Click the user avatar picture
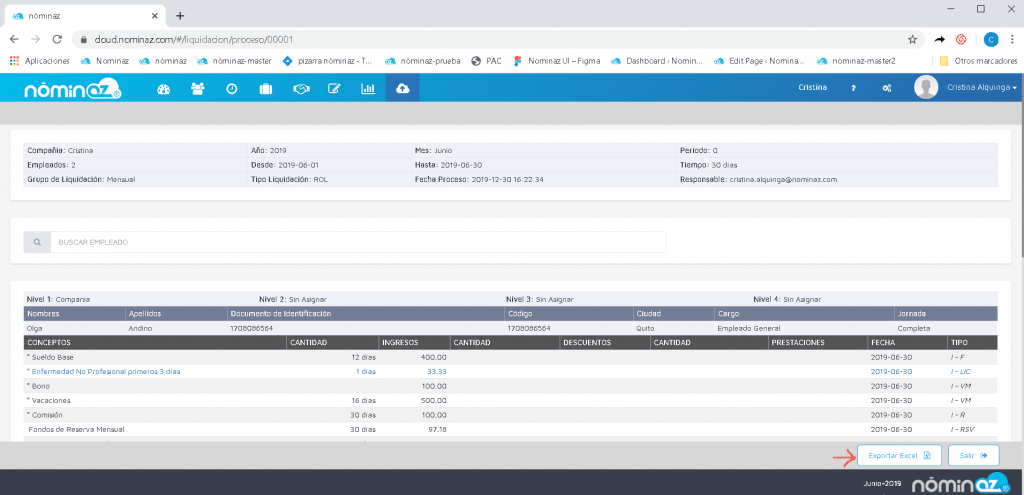 click(x=926, y=88)
